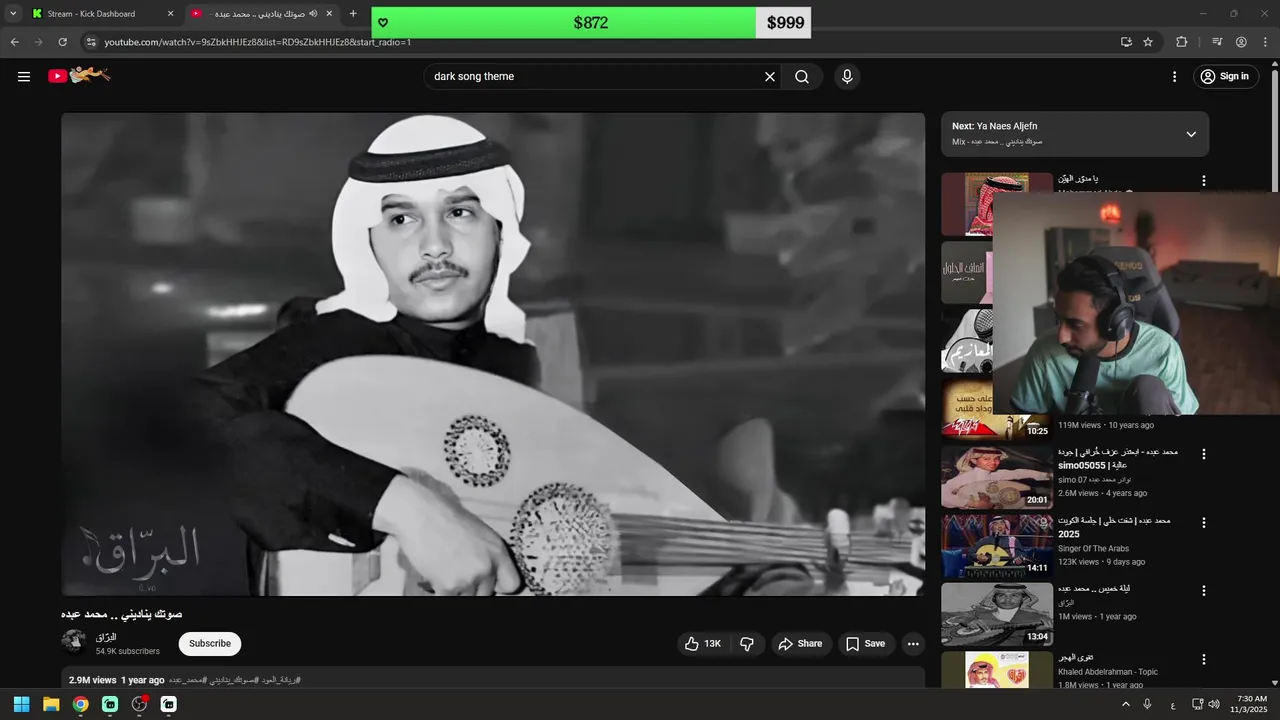Open options for the first mix video

(1204, 181)
